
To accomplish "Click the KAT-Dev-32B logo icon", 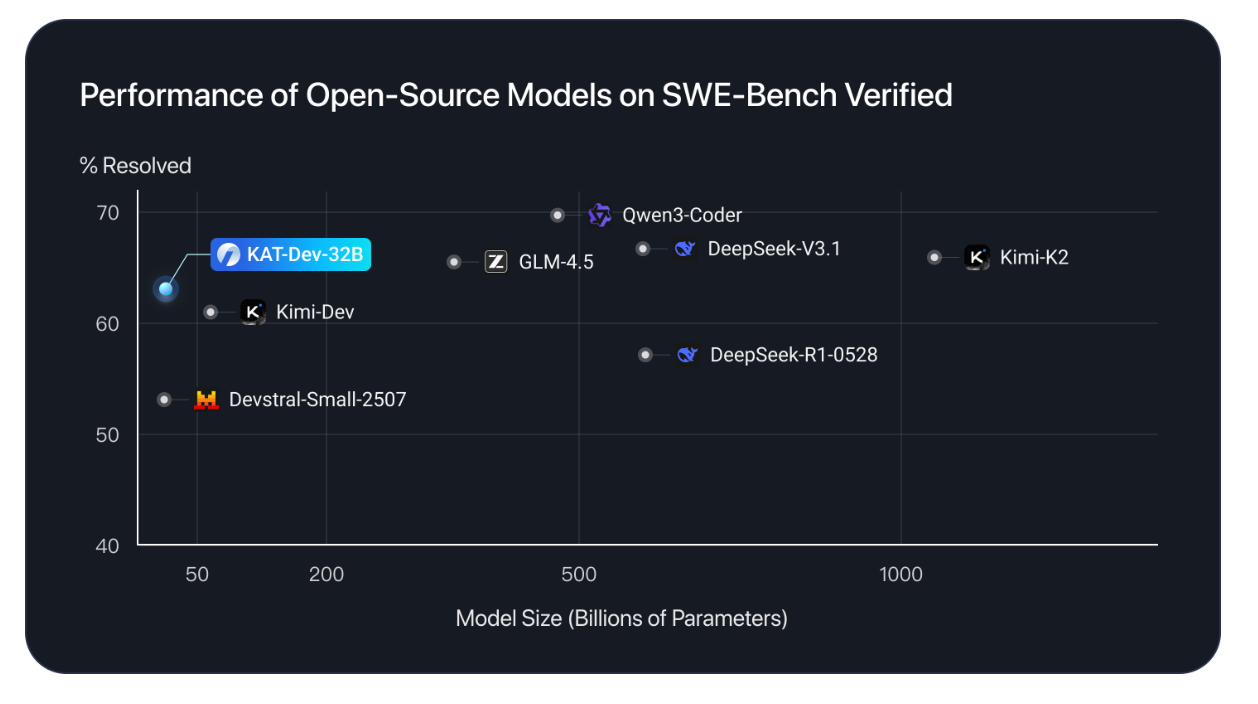I will click(229, 255).
